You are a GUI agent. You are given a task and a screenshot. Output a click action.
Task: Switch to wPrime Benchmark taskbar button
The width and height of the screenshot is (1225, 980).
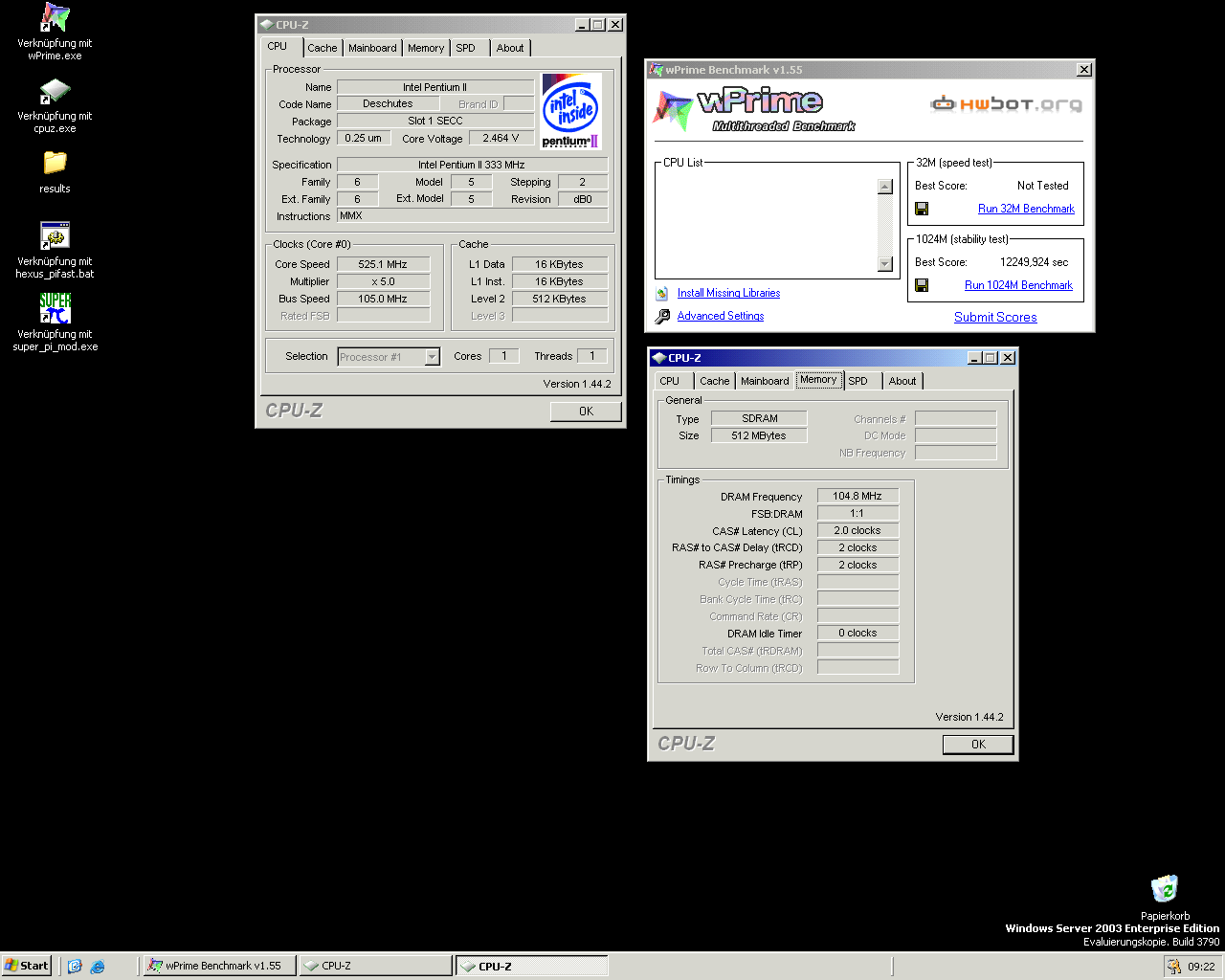click(220, 966)
